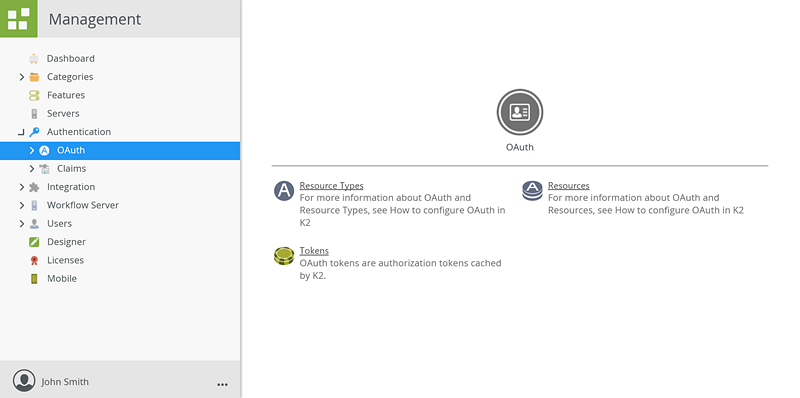
Task: Expand the Integration node chevron
Action: coord(21,187)
